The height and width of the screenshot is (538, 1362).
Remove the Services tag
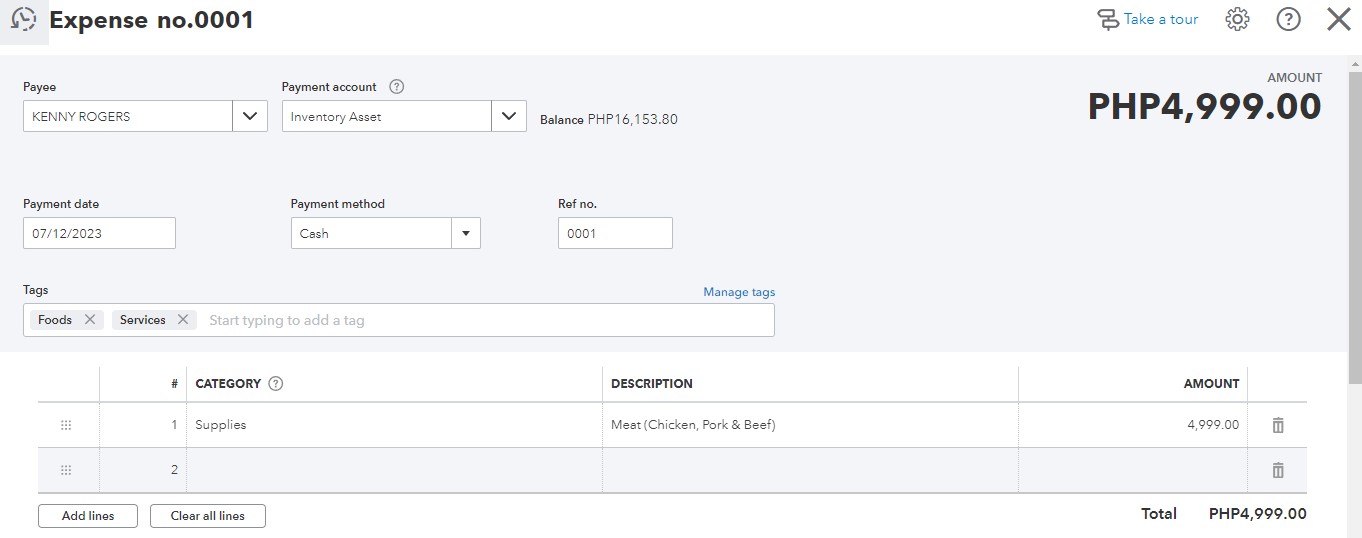pyautogui.click(x=182, y=320)
